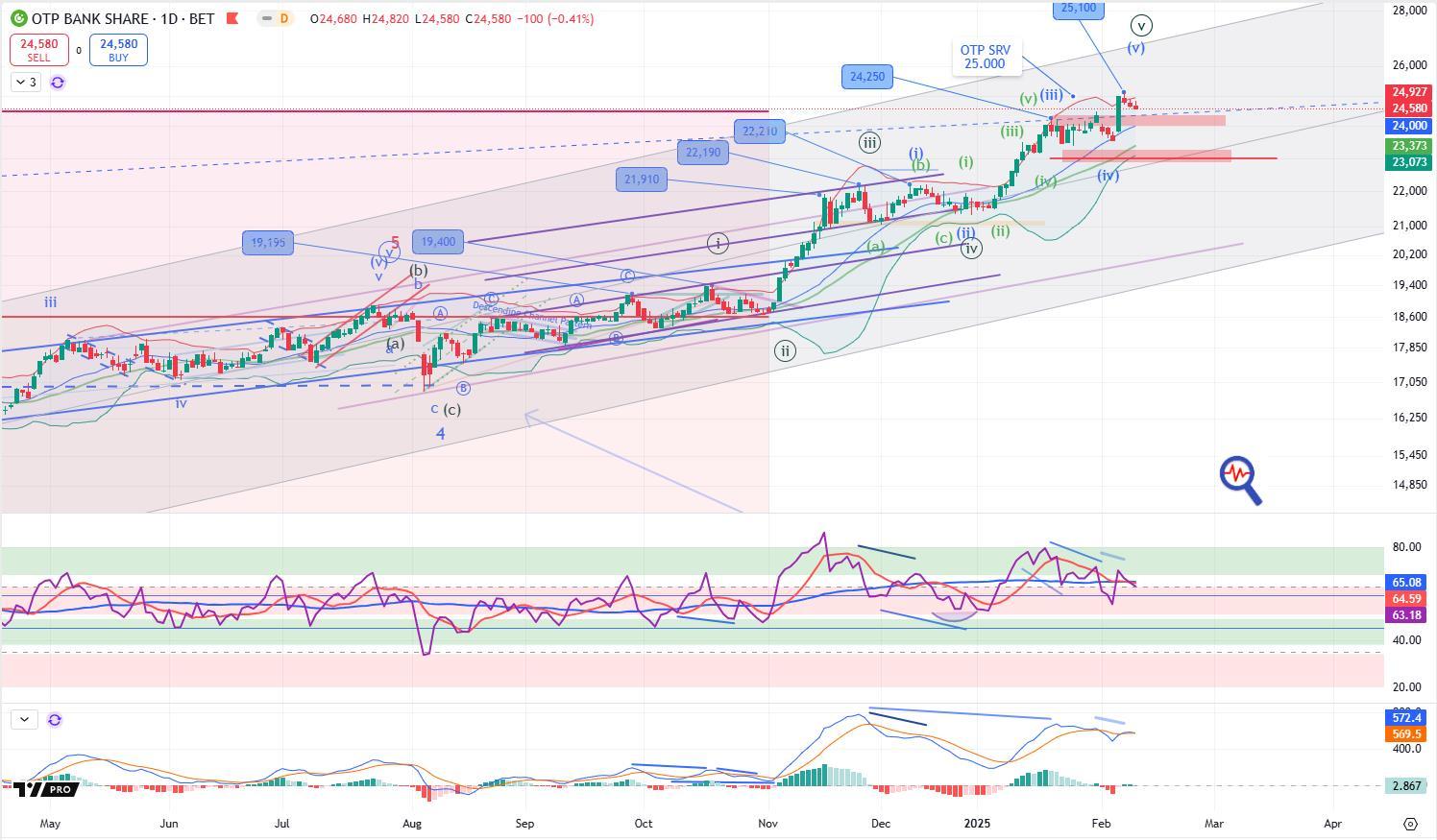Viewport: 1437px width, 840px height.
Task: Click the Feb time axis label
Action: 1102,824
